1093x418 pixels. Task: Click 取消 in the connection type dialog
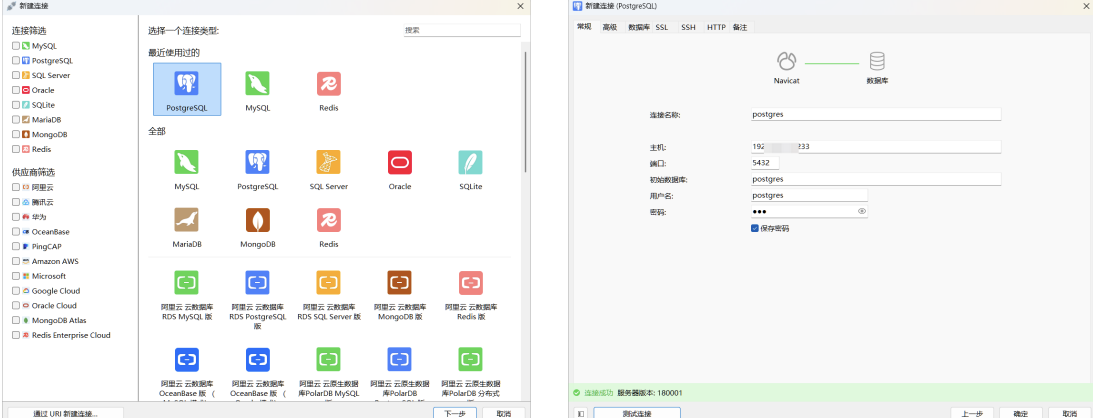505,413
